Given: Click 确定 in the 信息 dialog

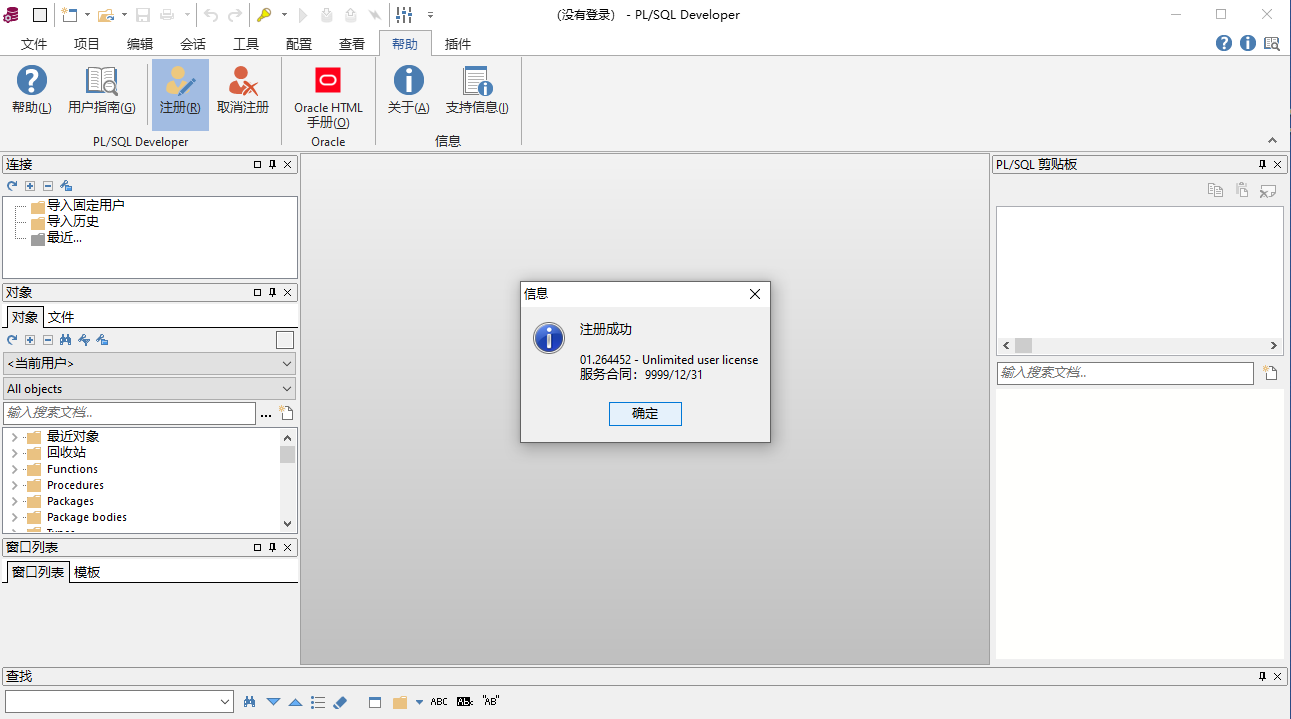Looking at the screenshot, I should [x=645, y=414].
